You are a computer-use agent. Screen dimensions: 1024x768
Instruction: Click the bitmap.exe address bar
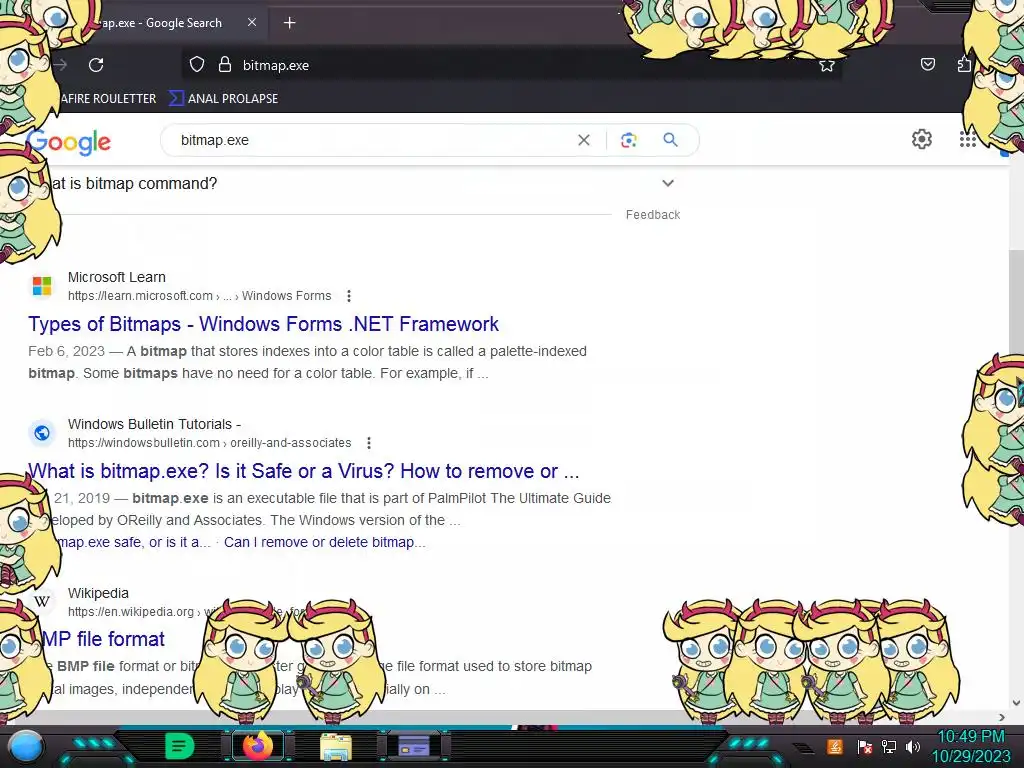pos(511,65)
